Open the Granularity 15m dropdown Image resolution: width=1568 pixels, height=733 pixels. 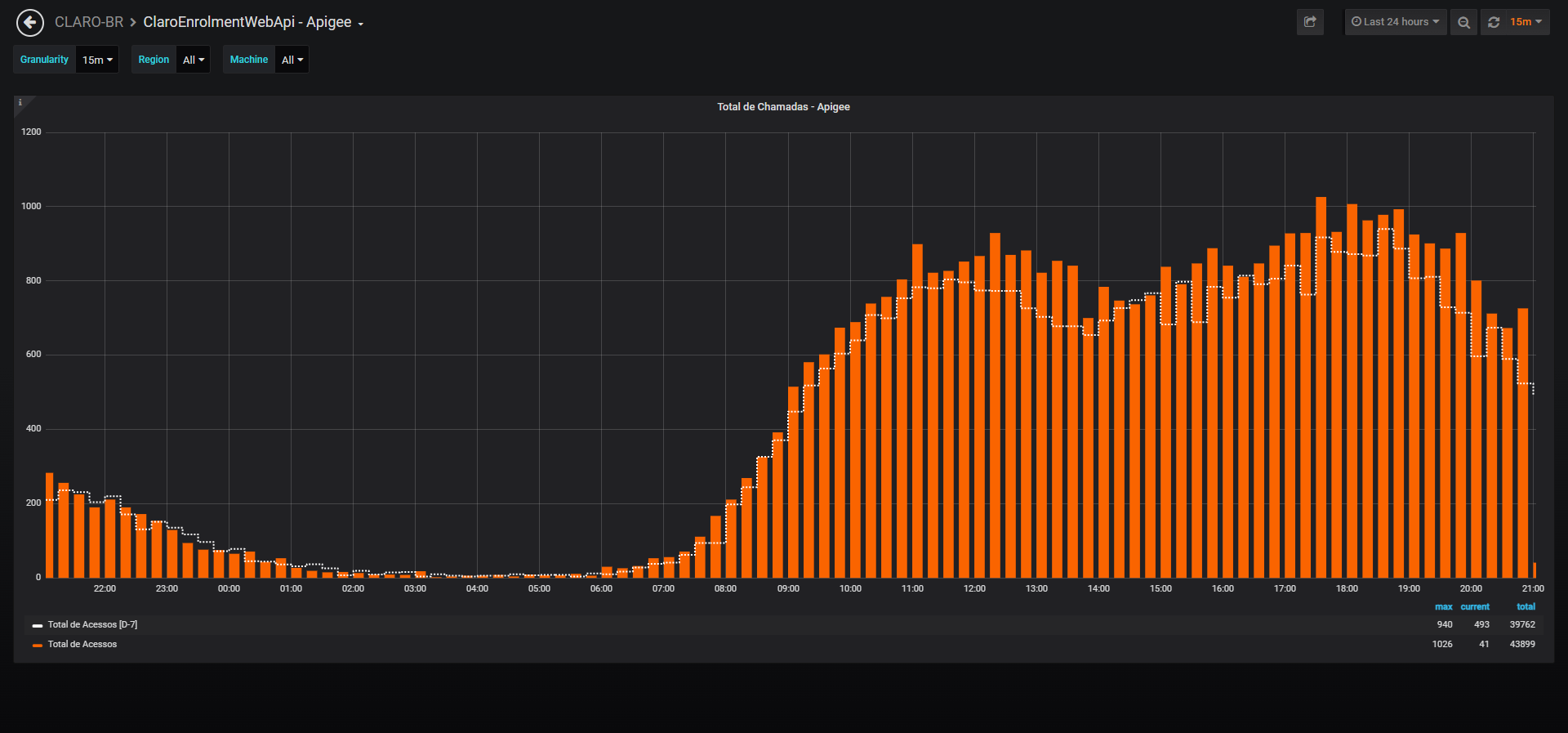click(97, 60)
